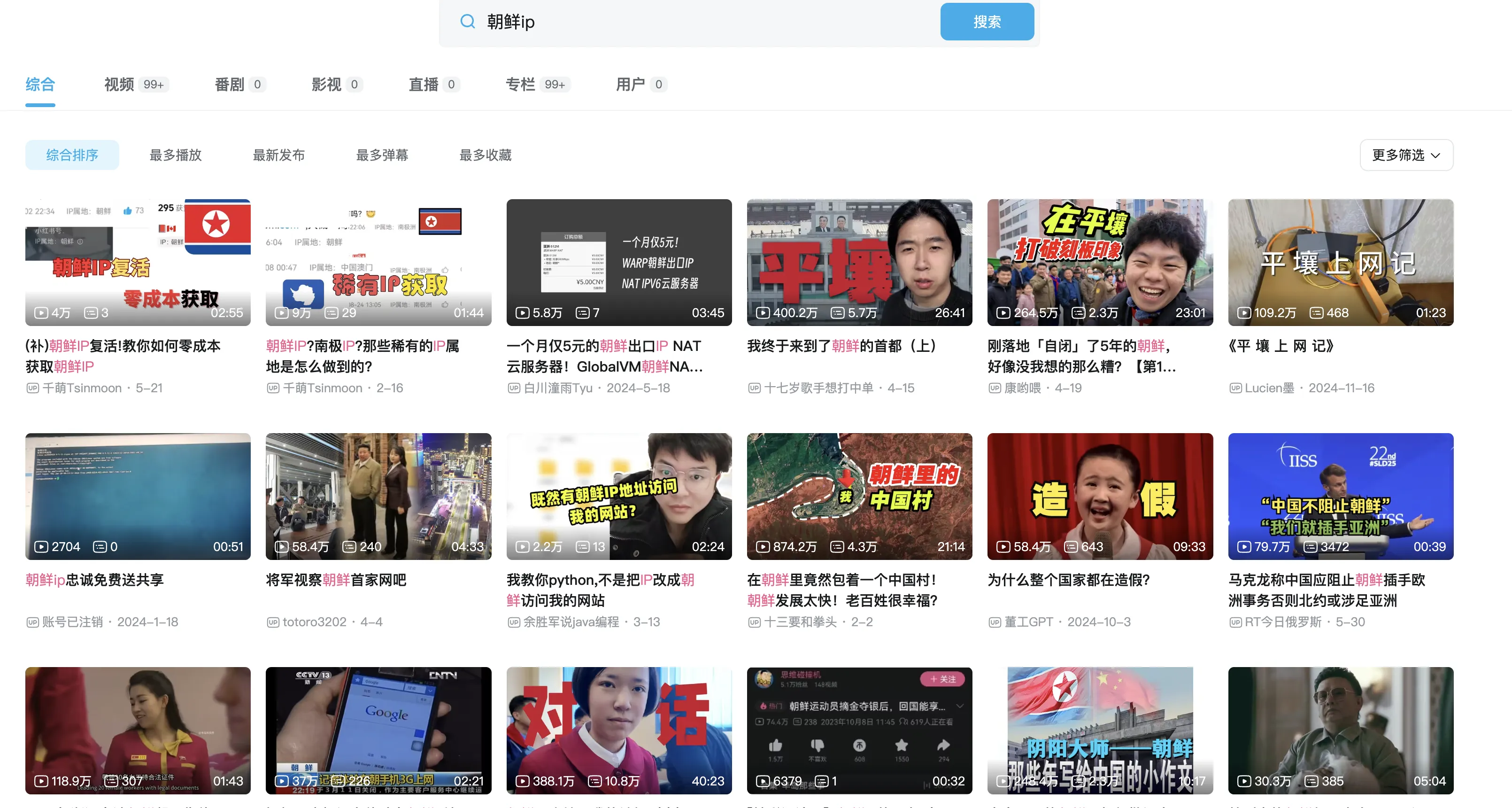Open the 对话 video thumbnail
This screenshot has width=1512, height=808.
coord(619,730)
